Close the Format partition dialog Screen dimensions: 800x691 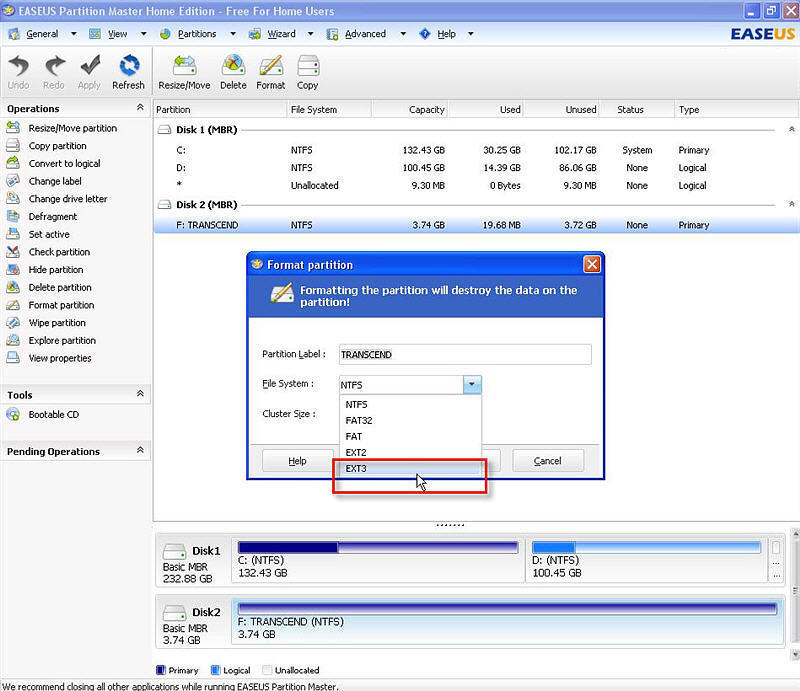pos(592,264)
